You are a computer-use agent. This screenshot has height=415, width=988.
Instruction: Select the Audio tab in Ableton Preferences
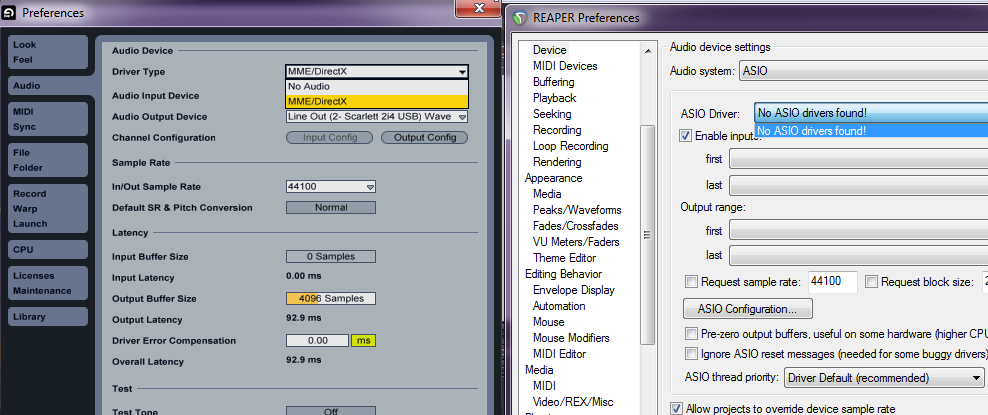pyautogui.click(x=48, y=86)
